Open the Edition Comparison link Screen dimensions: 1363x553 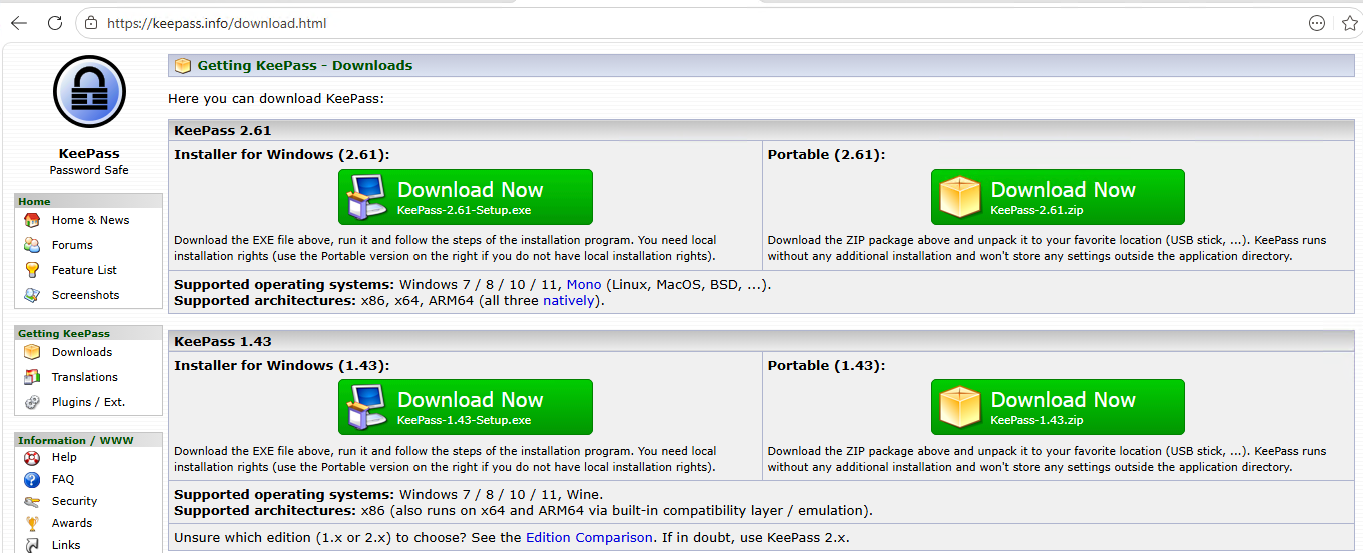589,538
